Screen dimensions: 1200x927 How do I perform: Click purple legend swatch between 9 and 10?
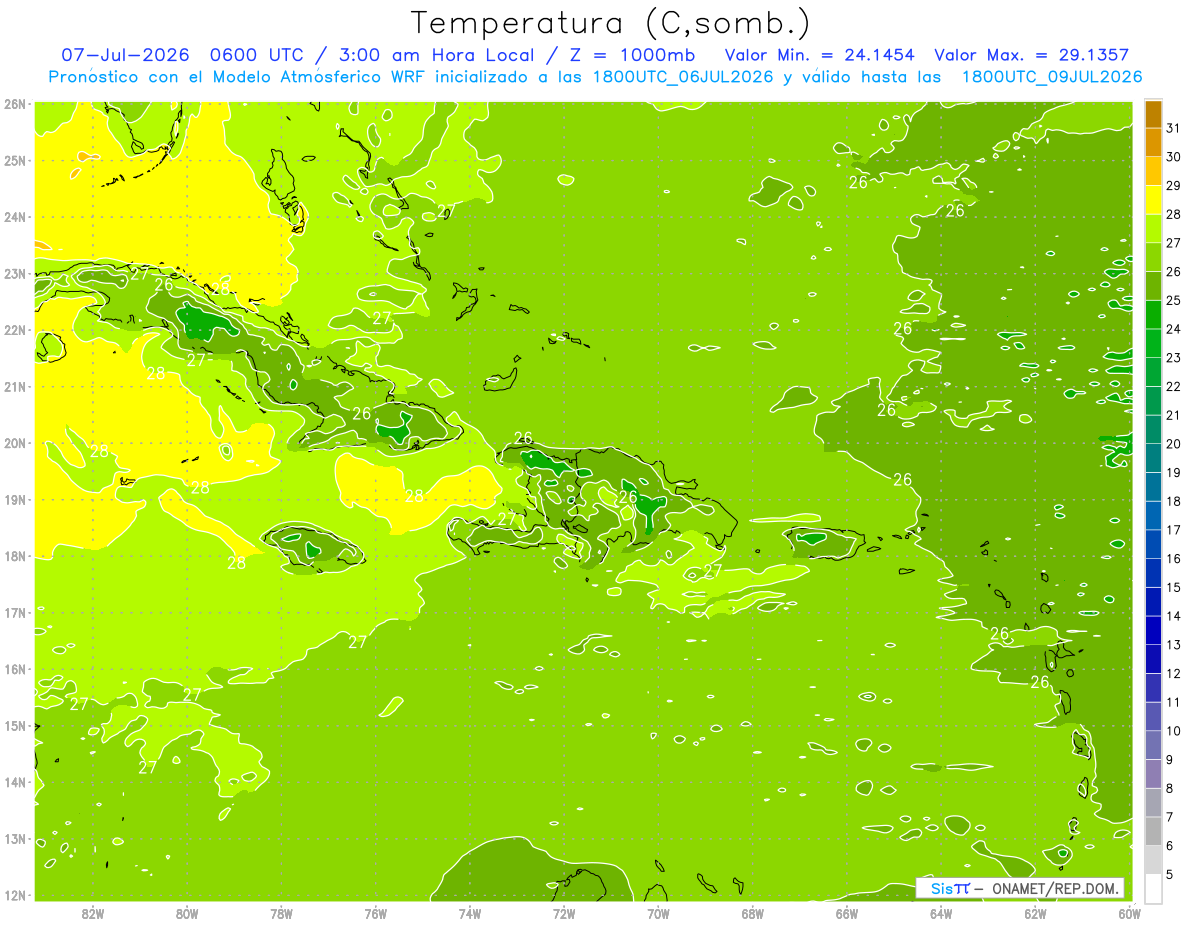[1153, 745]
